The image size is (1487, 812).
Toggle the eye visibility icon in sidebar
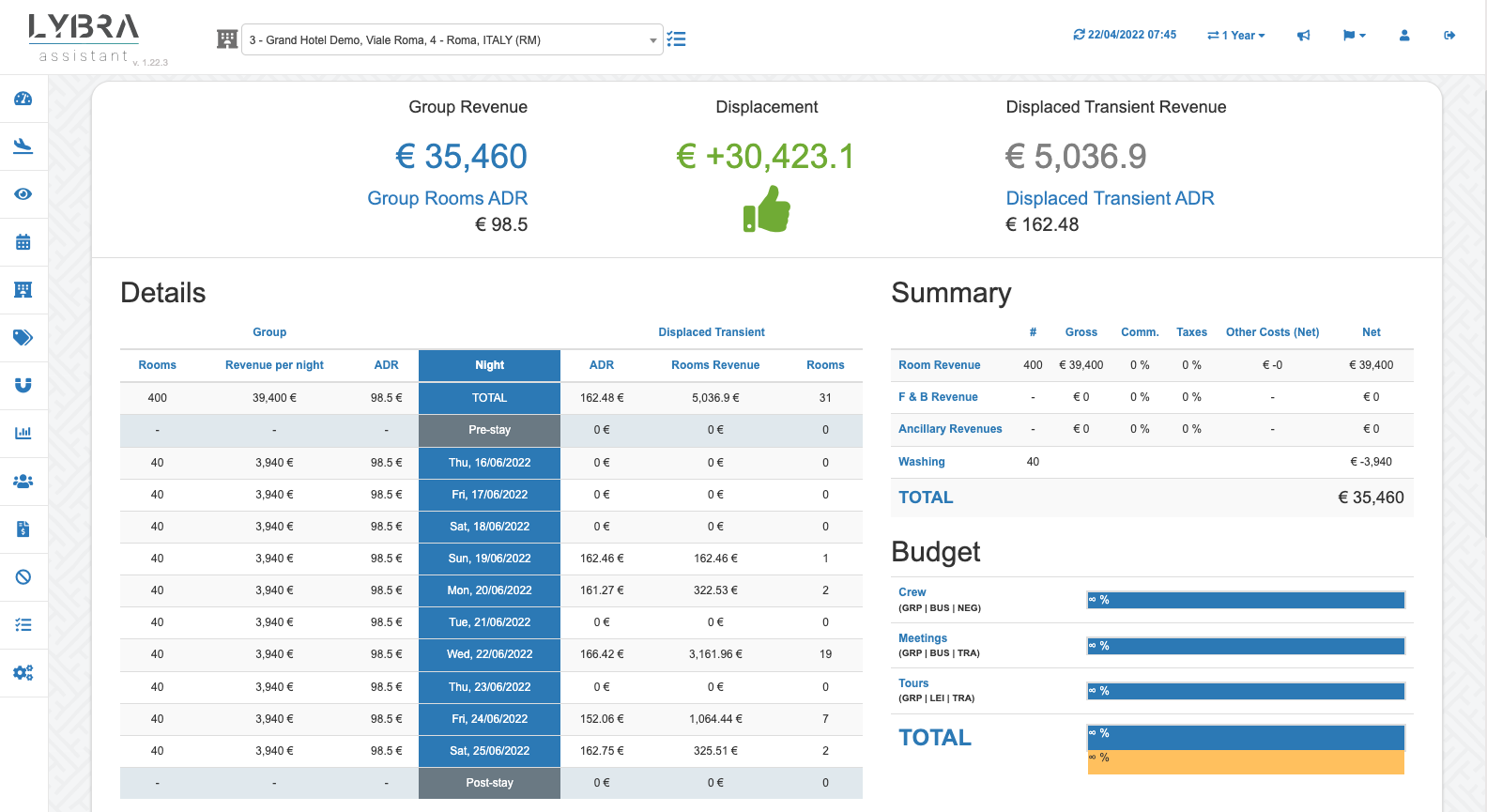23,194
